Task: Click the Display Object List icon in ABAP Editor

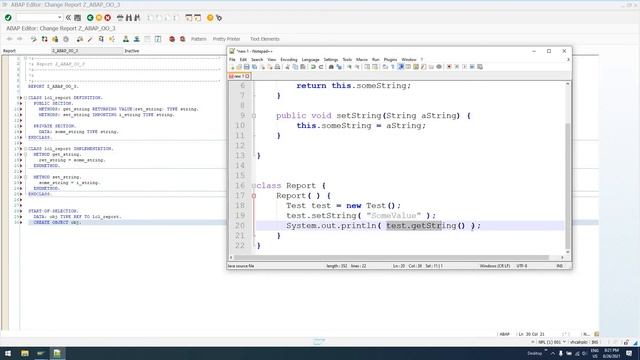Action: click(126, 39)
